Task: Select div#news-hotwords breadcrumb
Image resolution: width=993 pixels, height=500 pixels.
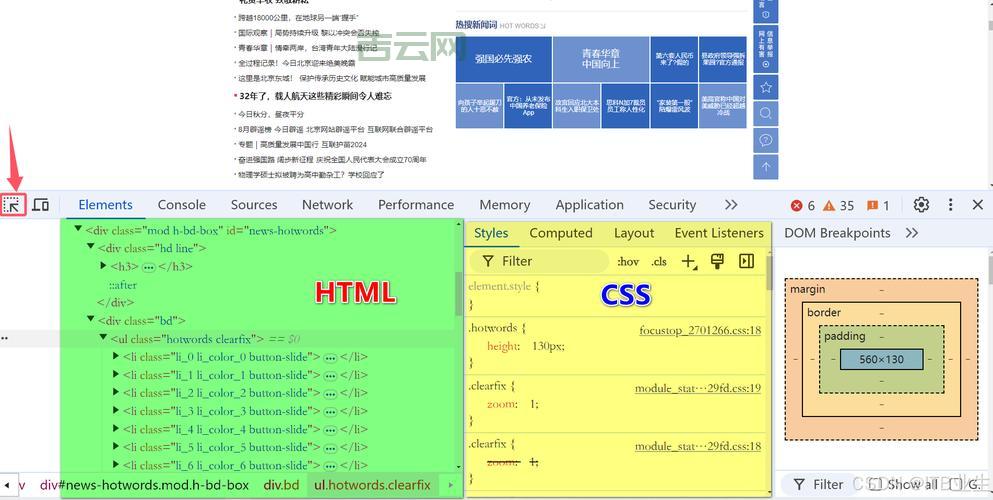Action: (x=144, y=485)
